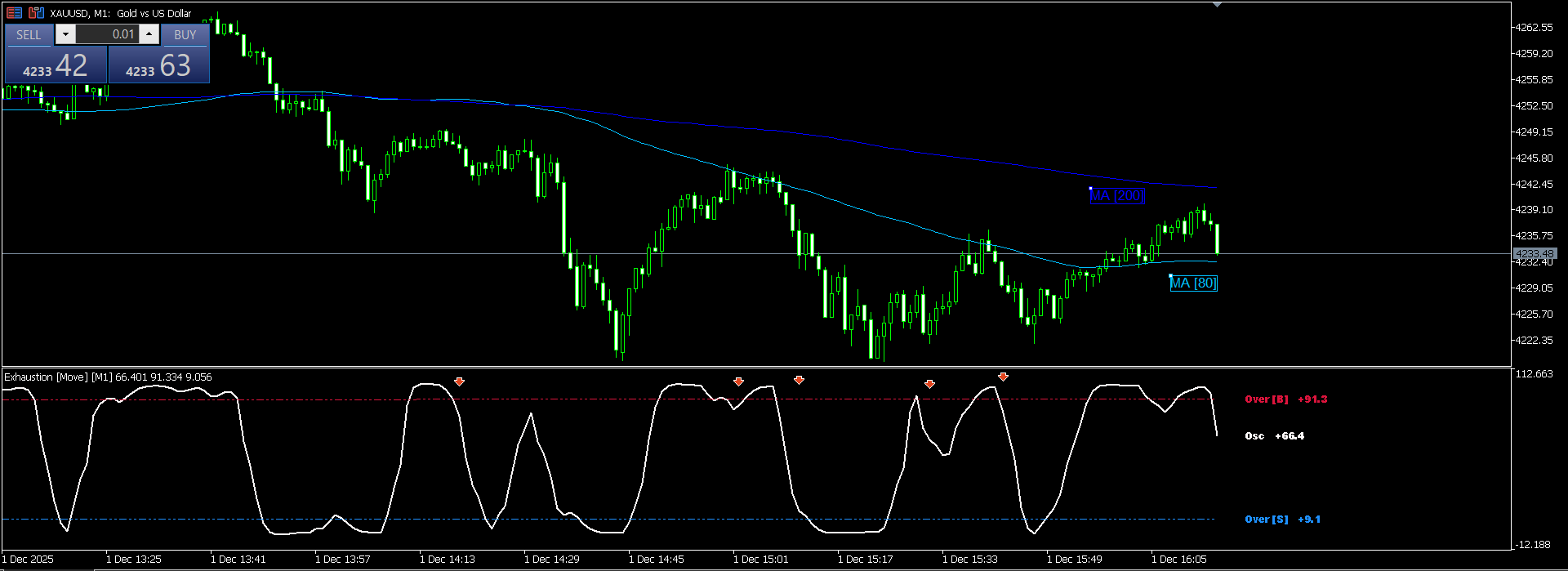Click the Over [S] +9.1 label
Screen dimensions: 1568x571
[1282, 520]
